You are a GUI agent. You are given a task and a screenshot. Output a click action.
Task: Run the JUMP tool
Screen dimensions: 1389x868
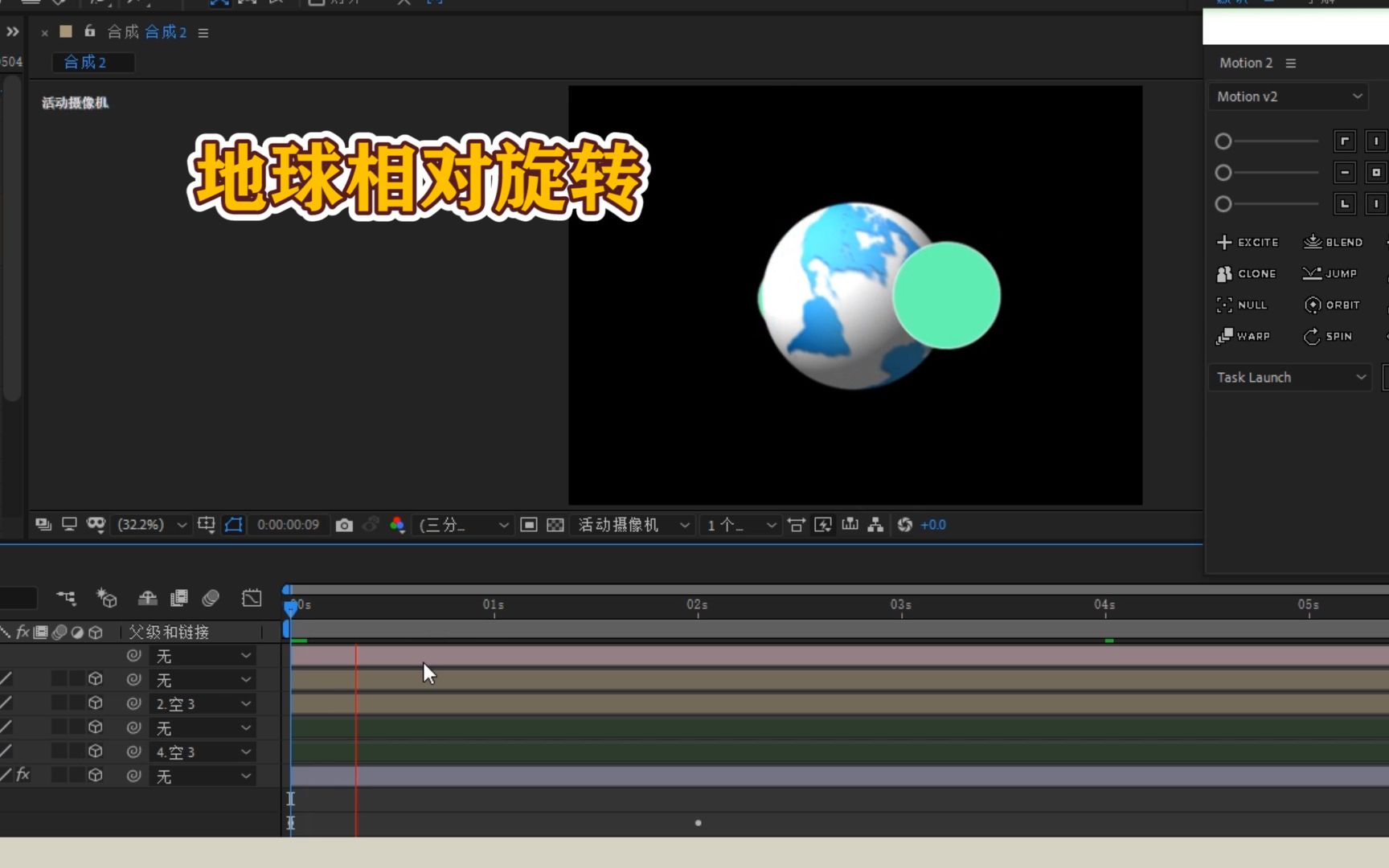pyautogui.click(x=1330, y=273)
